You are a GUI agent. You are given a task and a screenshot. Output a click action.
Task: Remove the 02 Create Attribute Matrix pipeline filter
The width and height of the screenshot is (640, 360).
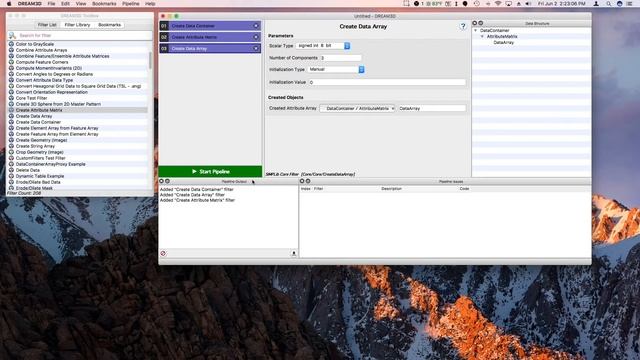point(256,37)
